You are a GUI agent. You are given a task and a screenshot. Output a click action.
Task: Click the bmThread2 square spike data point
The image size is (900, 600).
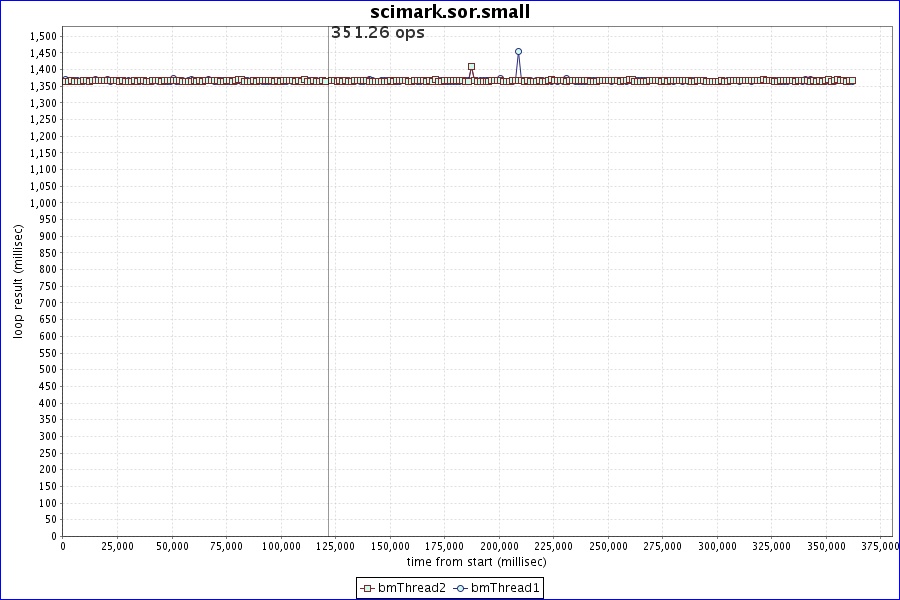pos(471,67)
